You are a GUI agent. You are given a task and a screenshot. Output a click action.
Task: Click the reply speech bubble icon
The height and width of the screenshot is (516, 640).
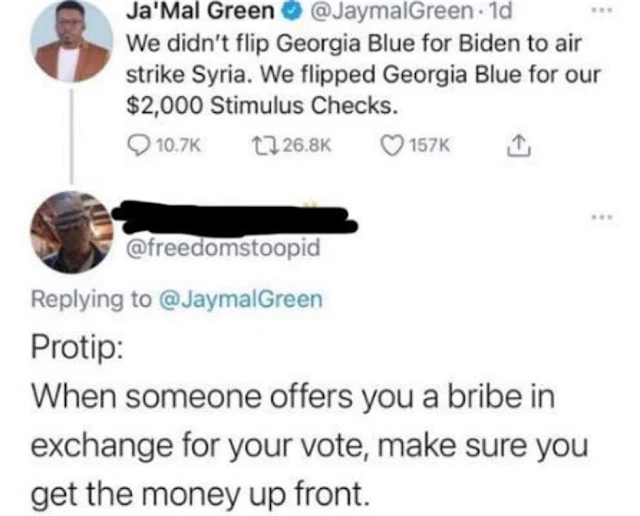click(x=139, y=146)
